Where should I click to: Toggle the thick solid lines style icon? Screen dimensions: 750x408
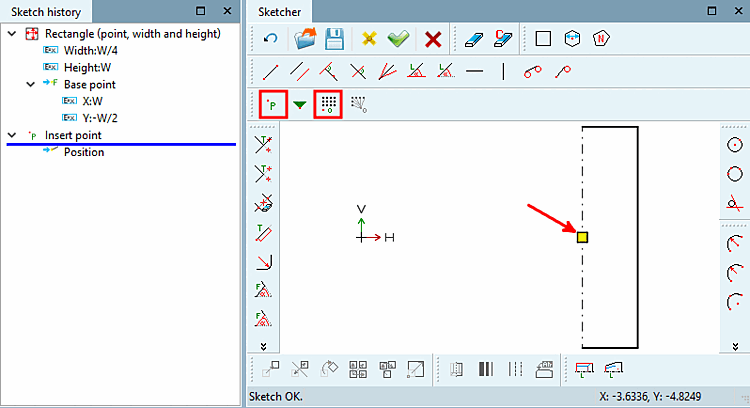[485, 369]
